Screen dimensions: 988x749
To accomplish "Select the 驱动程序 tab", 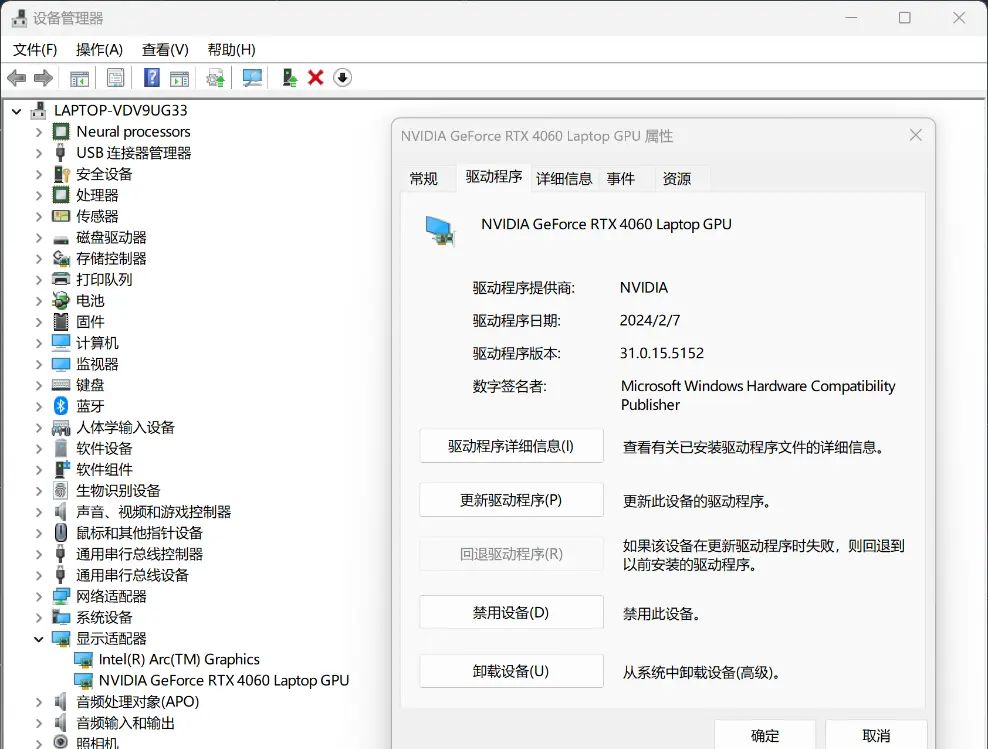I will pyautogui.click(x=493, y=177).
